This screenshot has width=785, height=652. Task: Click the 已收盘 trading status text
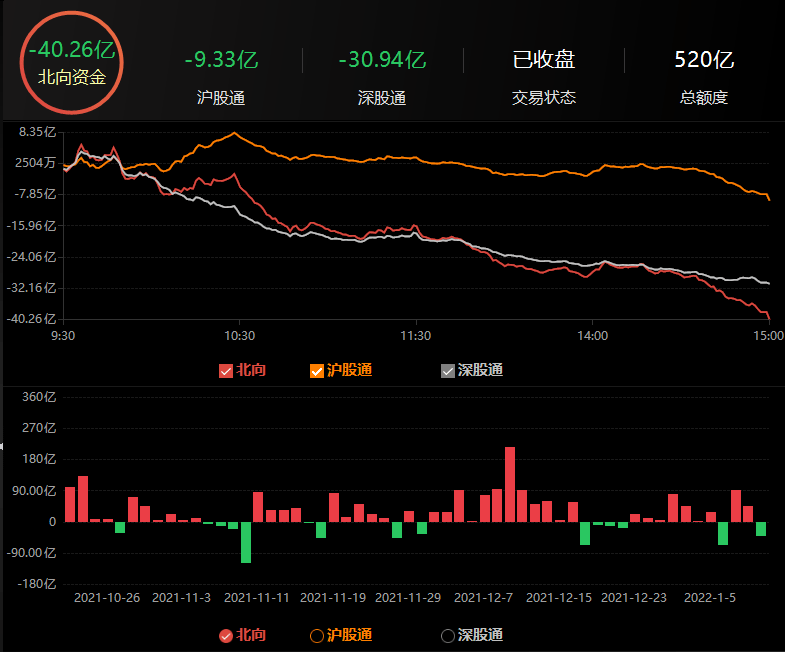(x=544, y=60)
